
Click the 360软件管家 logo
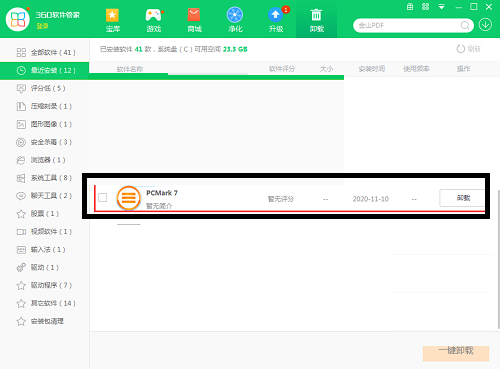18,19
